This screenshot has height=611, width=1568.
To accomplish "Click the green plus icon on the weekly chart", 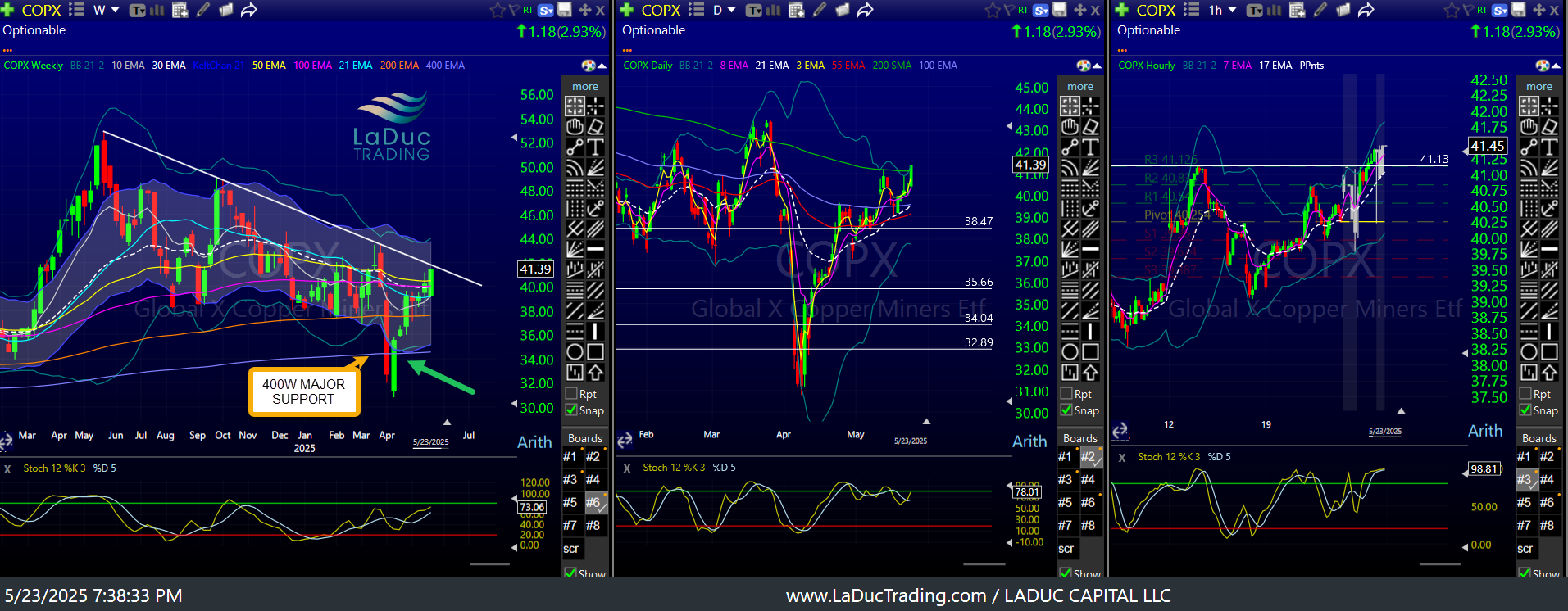I will point(8,10).
